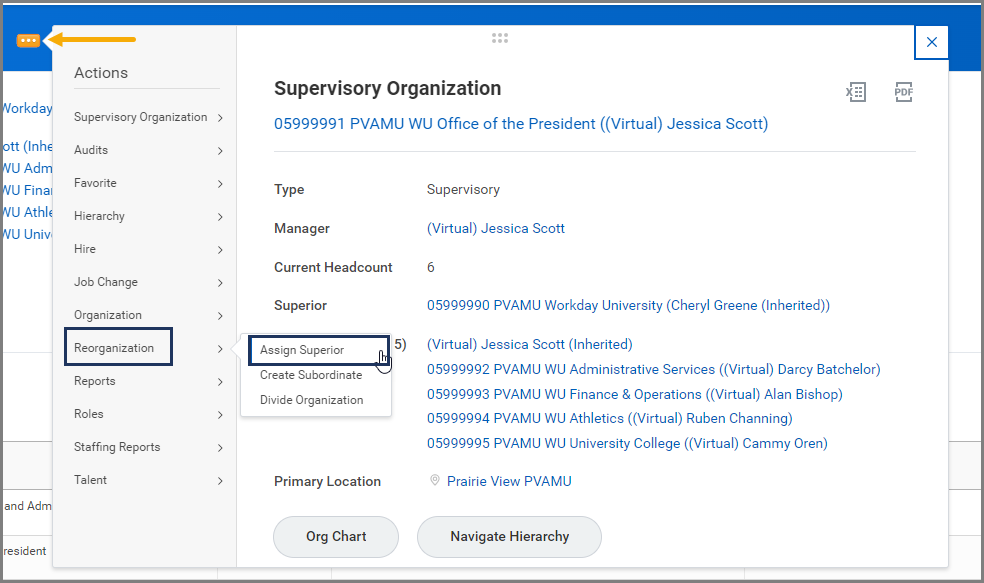The image size is (984, 583).
Task: Click the Prairie View PVAMU location link
Action: 509,481
